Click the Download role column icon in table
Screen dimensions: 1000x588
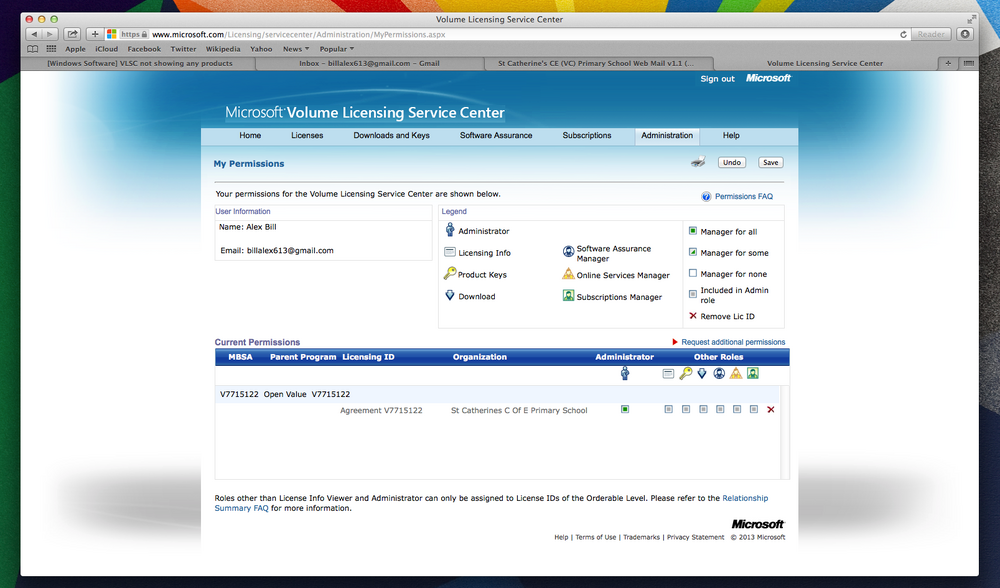(702, 373)
